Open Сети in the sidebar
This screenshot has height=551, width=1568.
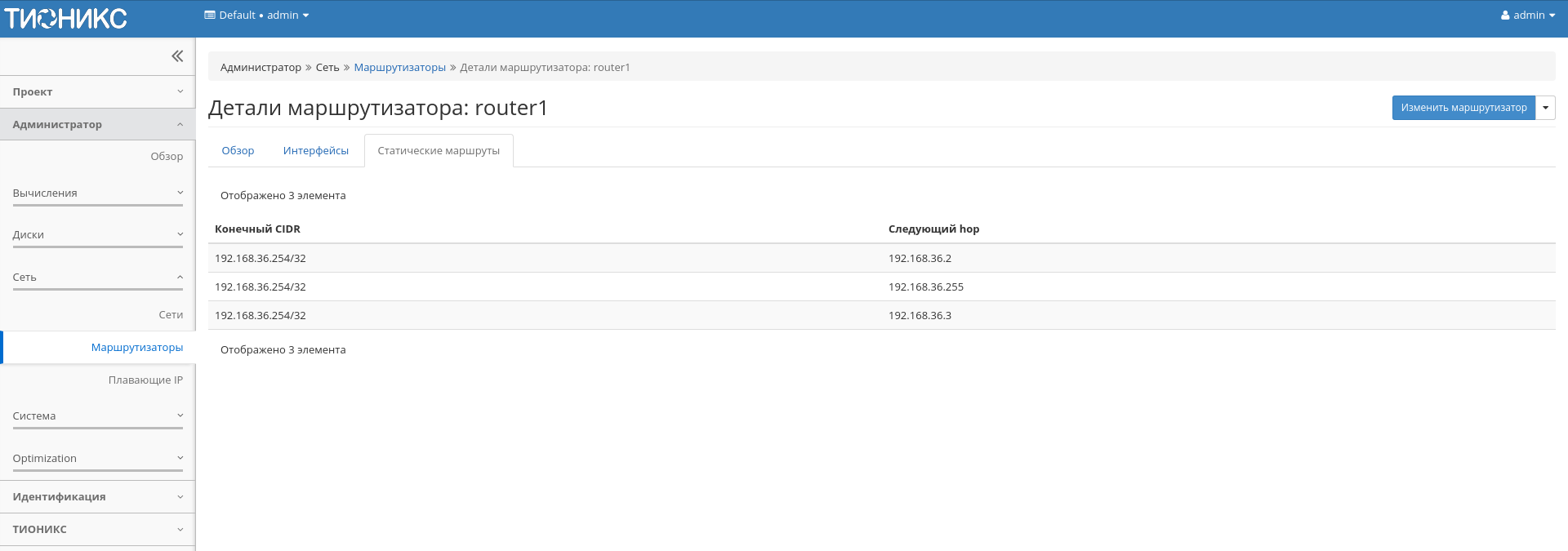(x=171, y=315)
